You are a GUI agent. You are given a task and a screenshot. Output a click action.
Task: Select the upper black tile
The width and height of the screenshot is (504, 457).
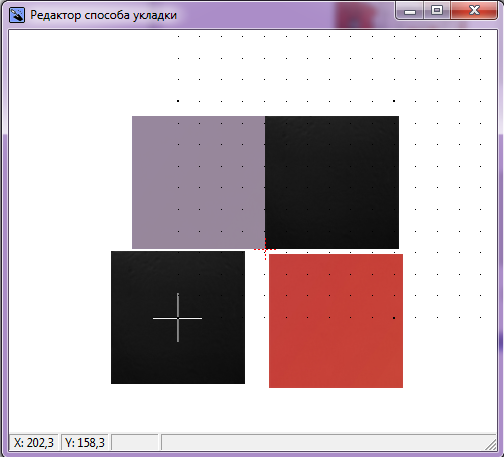[332, 182]
